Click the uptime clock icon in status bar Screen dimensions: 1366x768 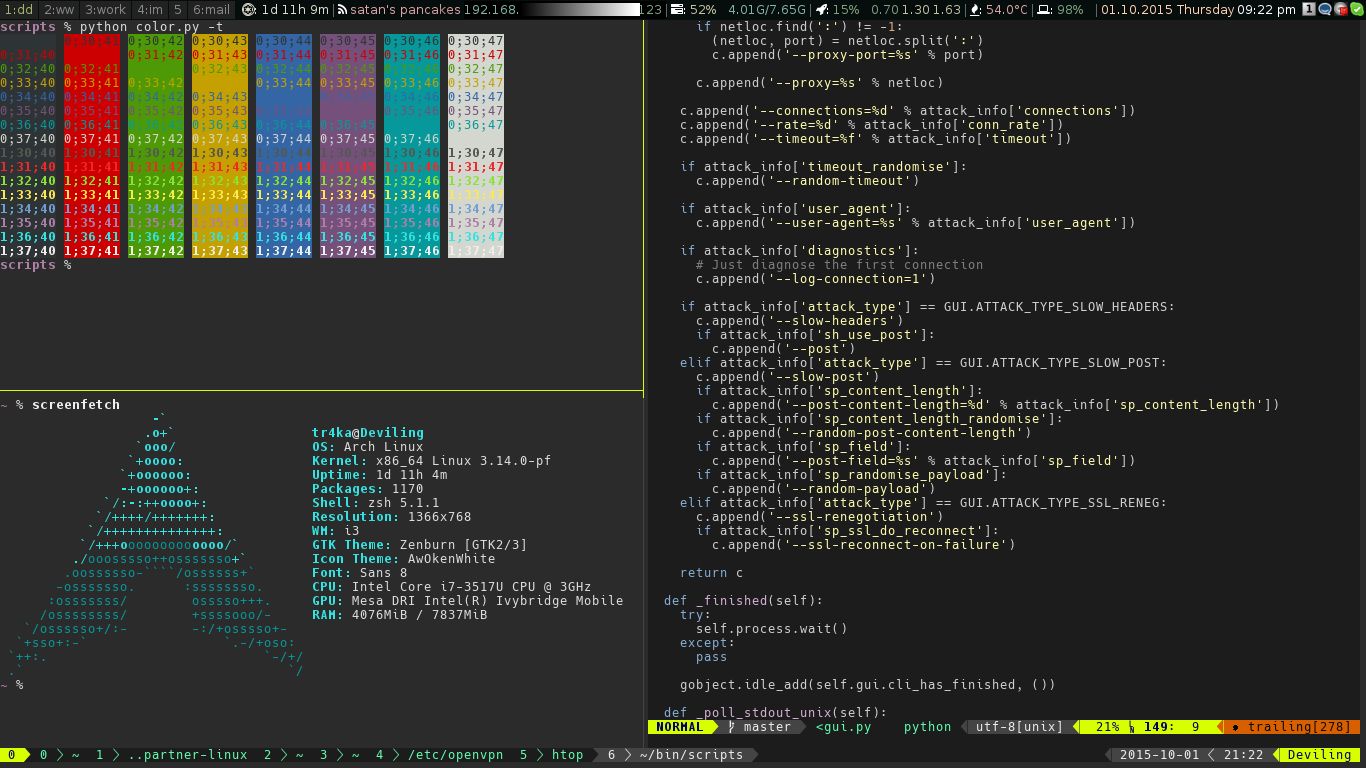248,9
